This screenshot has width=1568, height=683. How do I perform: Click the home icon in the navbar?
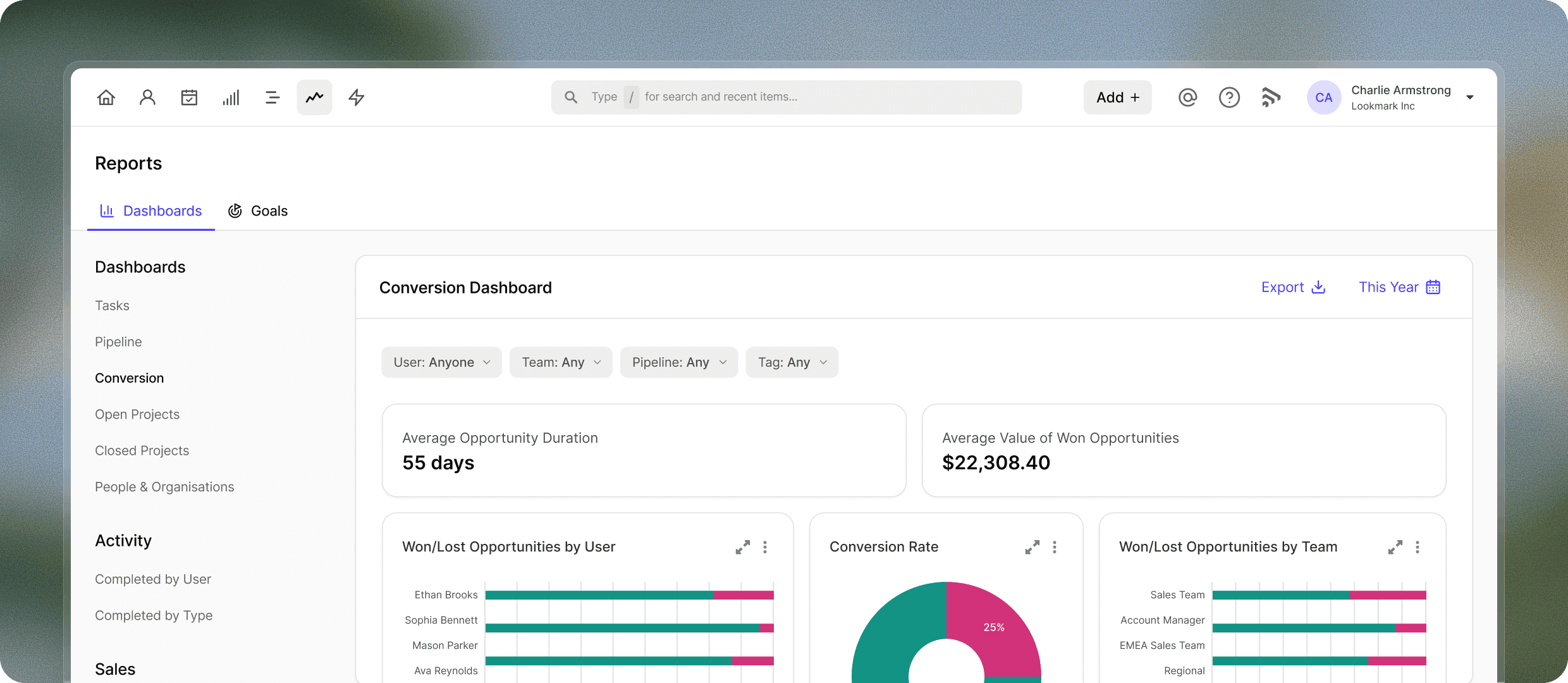pyautogui.click(x=106, y=97)
